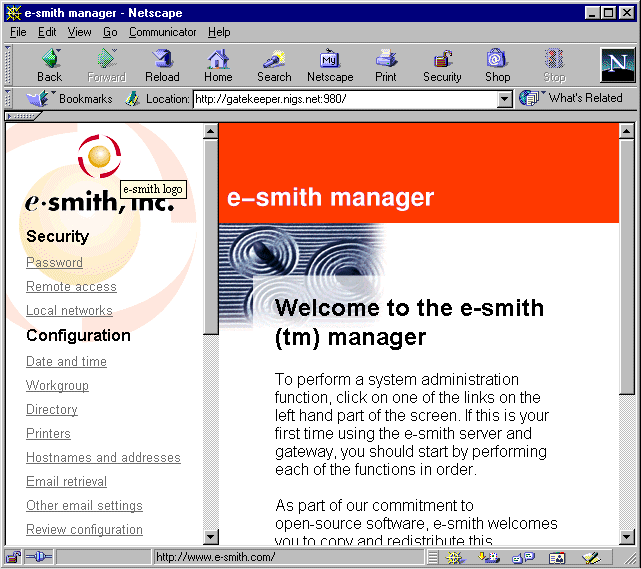Image resolution: width=641 pixels, height=569 pixels.
Task: Click the right frame scrollbar thumb
Action: (x=627, y=267)
